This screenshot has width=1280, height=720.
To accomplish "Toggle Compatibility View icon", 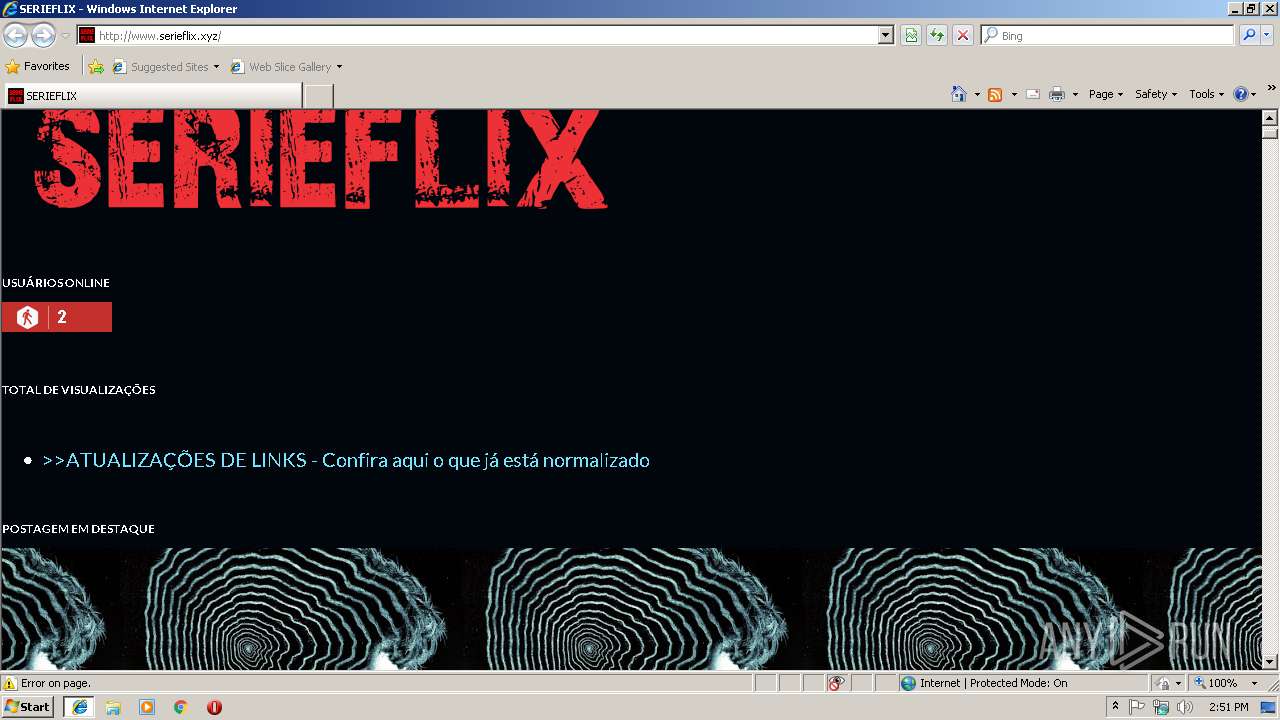I will point(911,35).
